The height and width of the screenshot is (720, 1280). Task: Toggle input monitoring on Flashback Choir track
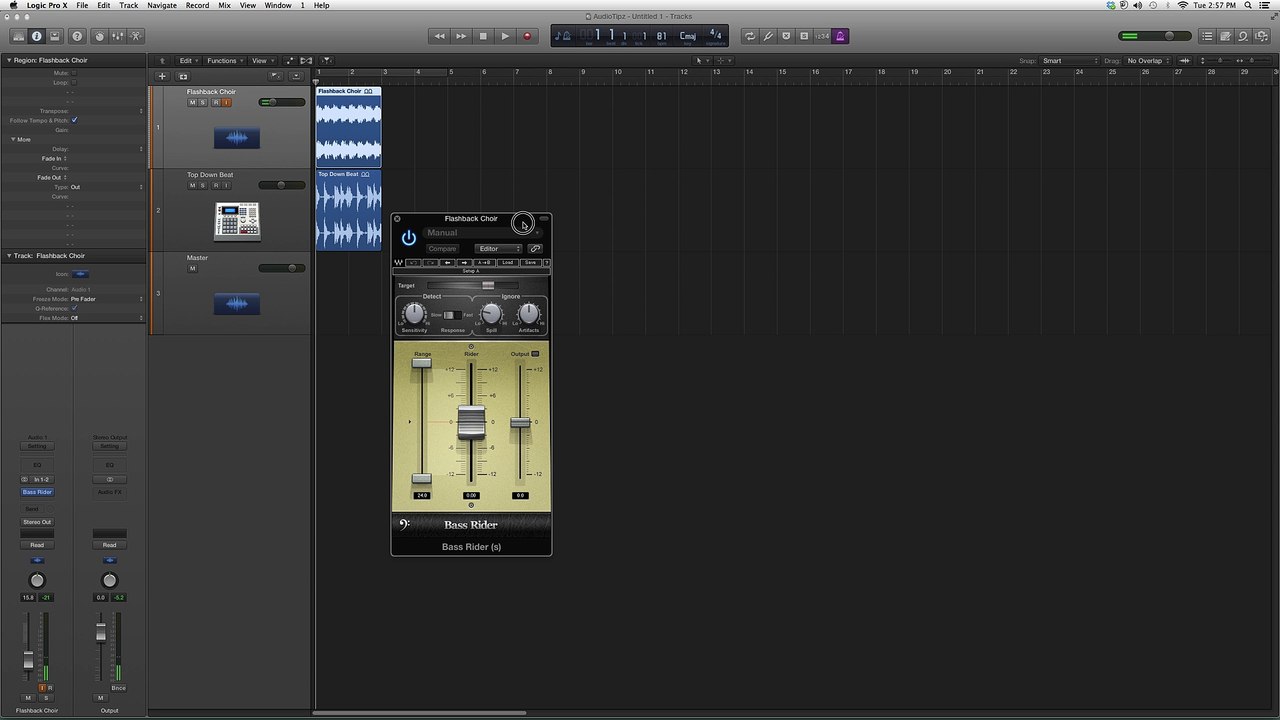point(226,102)
